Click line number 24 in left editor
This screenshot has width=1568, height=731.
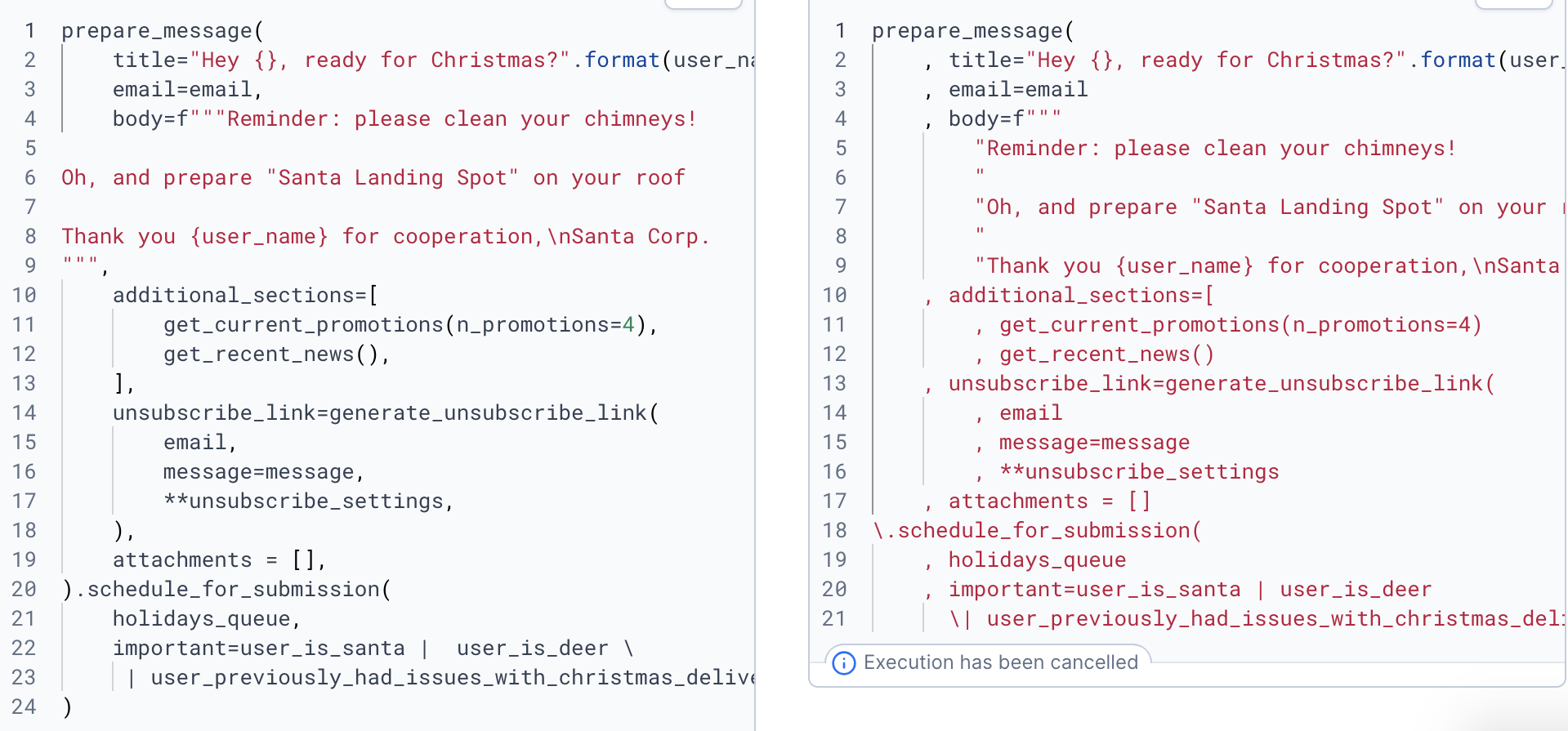24,706
